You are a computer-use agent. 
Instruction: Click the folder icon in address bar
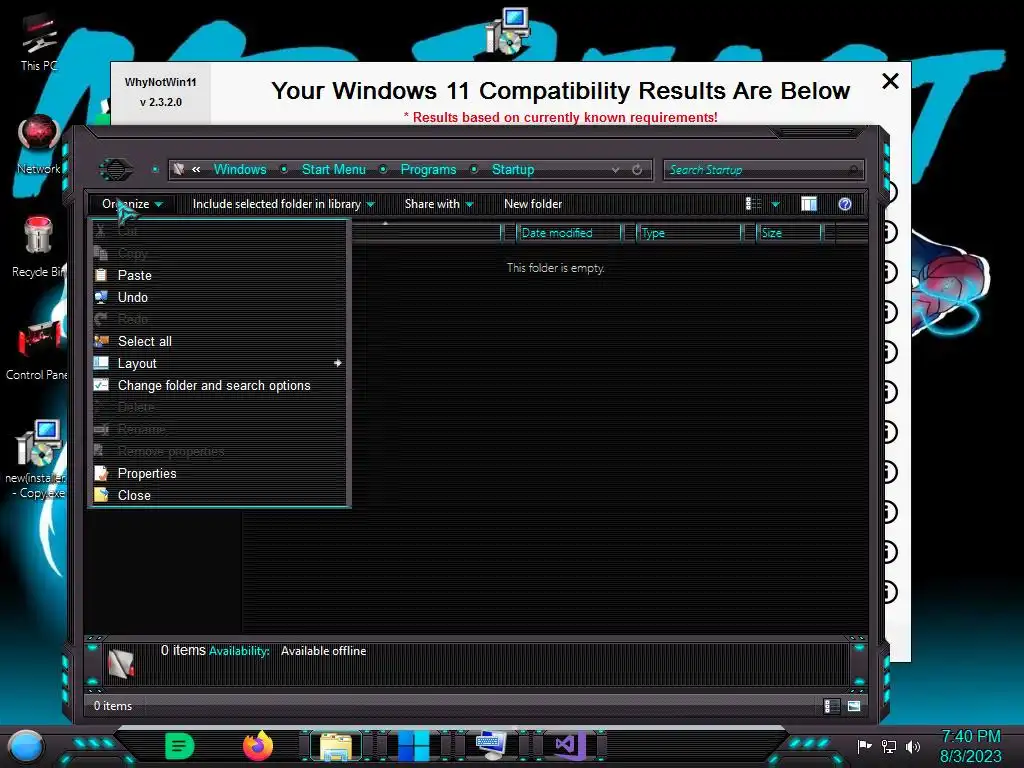(x=178, y=169)
